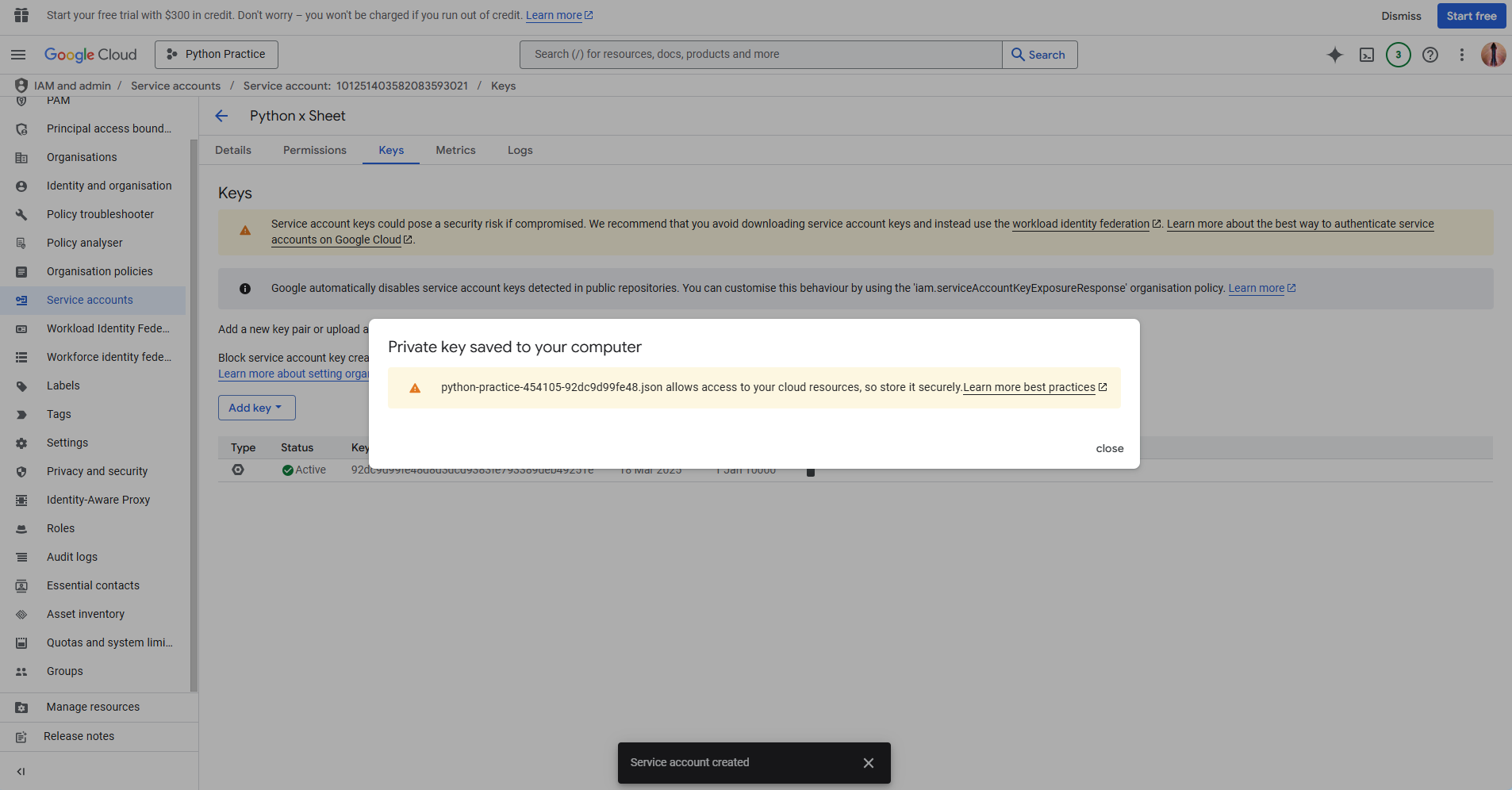Click the Roles hat icon

click(21, 528)
